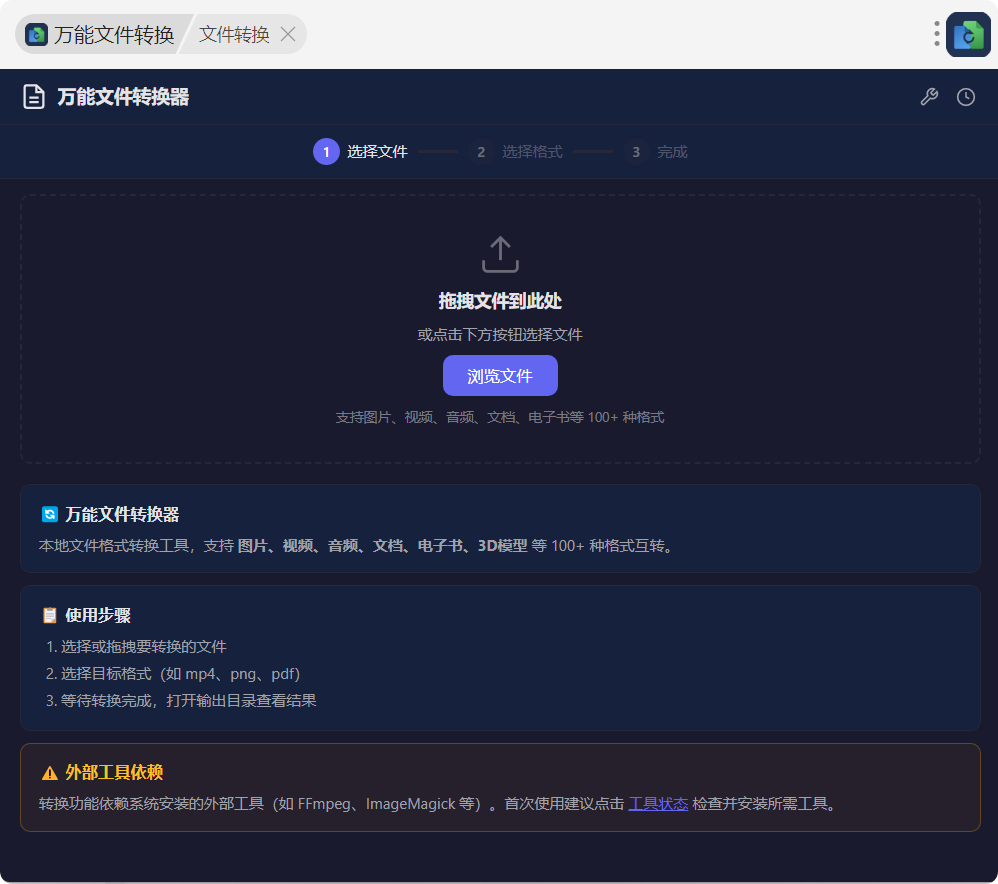Click the supported formats line 支持图片、视频、音频

pos(500,417)
